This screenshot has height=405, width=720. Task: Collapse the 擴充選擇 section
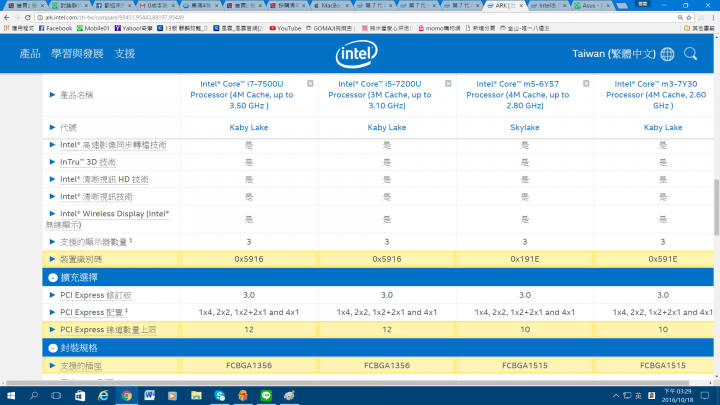pyautogui.click(x=53, y=277)
